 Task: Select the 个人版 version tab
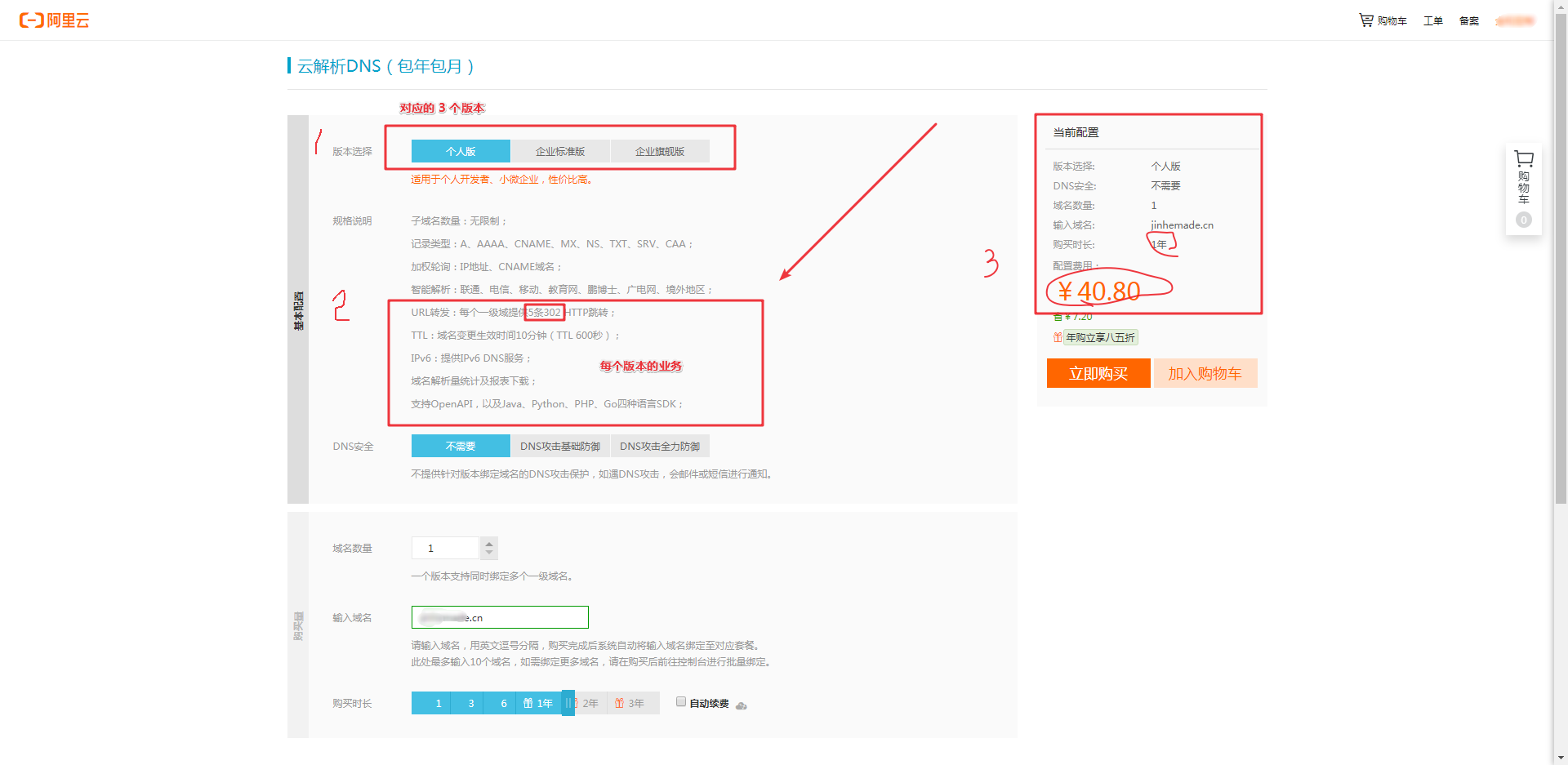461,151
